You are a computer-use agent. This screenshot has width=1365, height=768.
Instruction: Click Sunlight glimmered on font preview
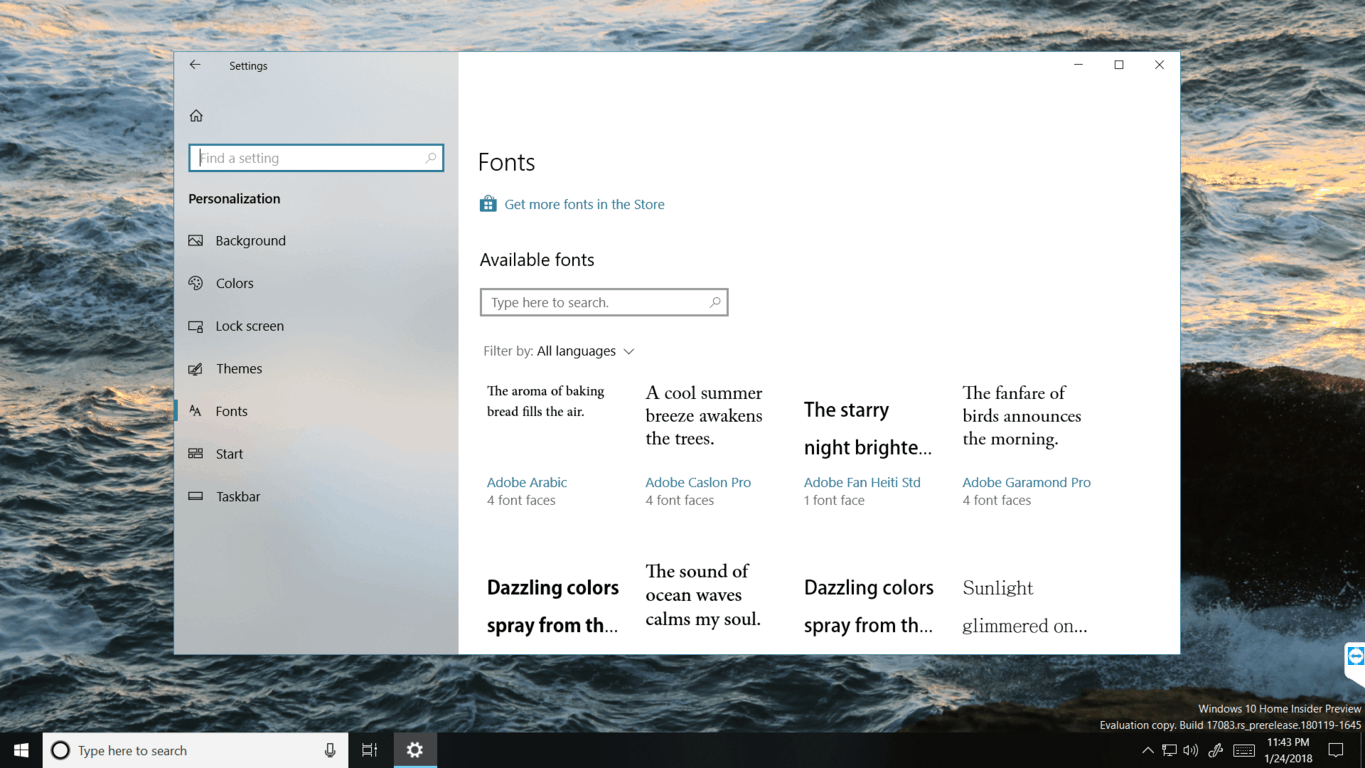click(1025, 606)
